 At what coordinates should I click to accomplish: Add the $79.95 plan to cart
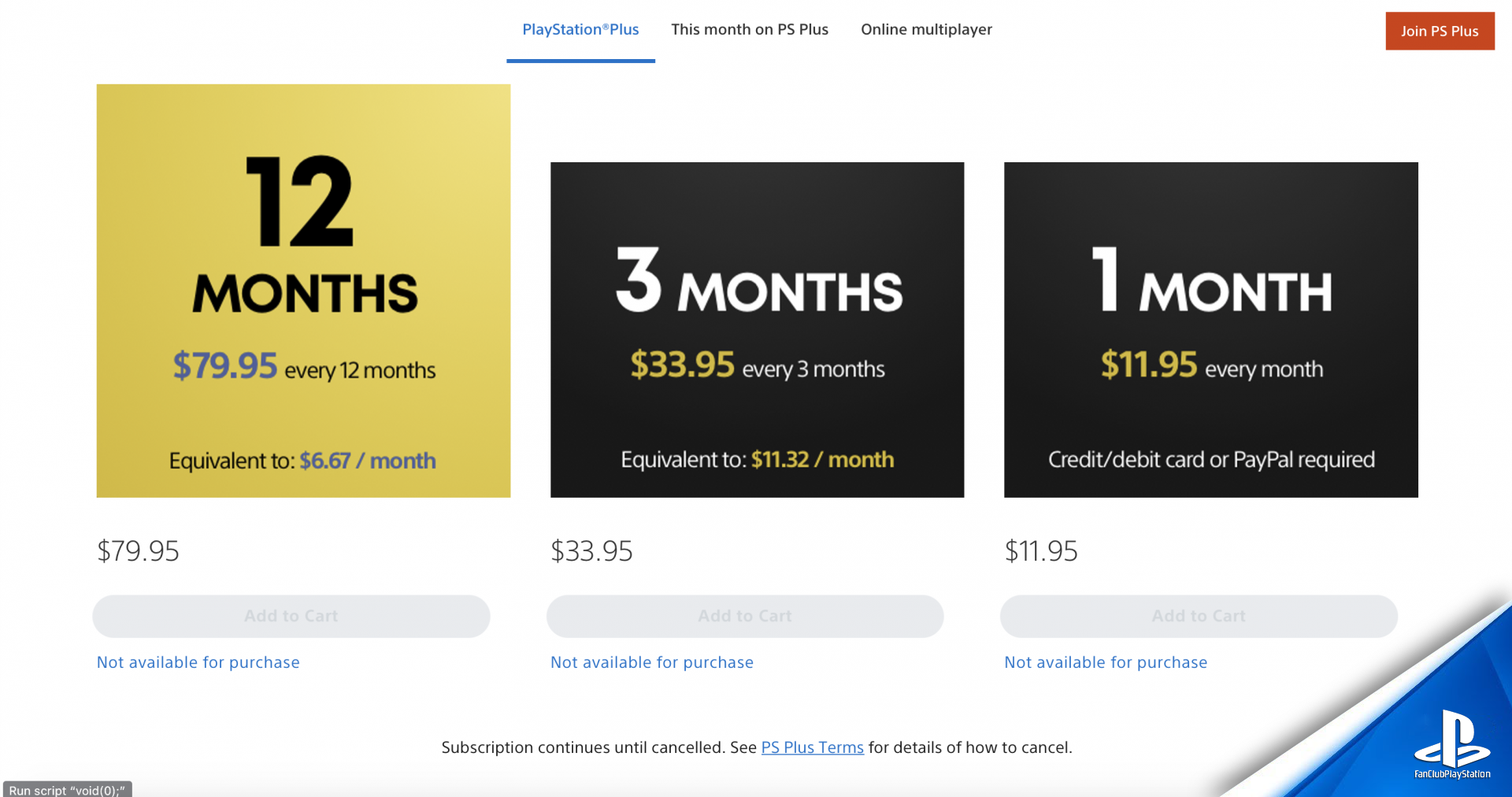click(291, 616)
